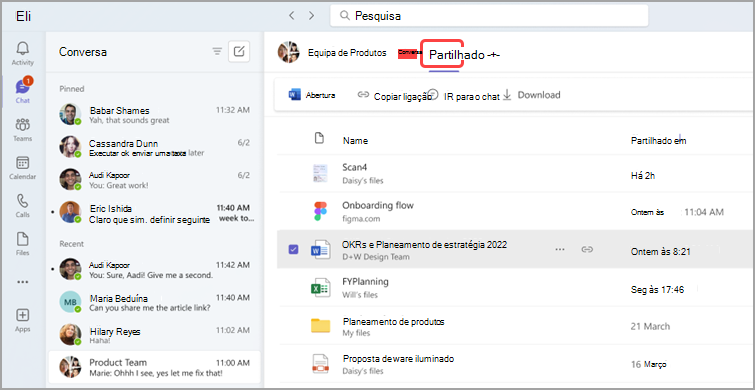
Task: Open the Apps store icon
Action: pos(23,320)
